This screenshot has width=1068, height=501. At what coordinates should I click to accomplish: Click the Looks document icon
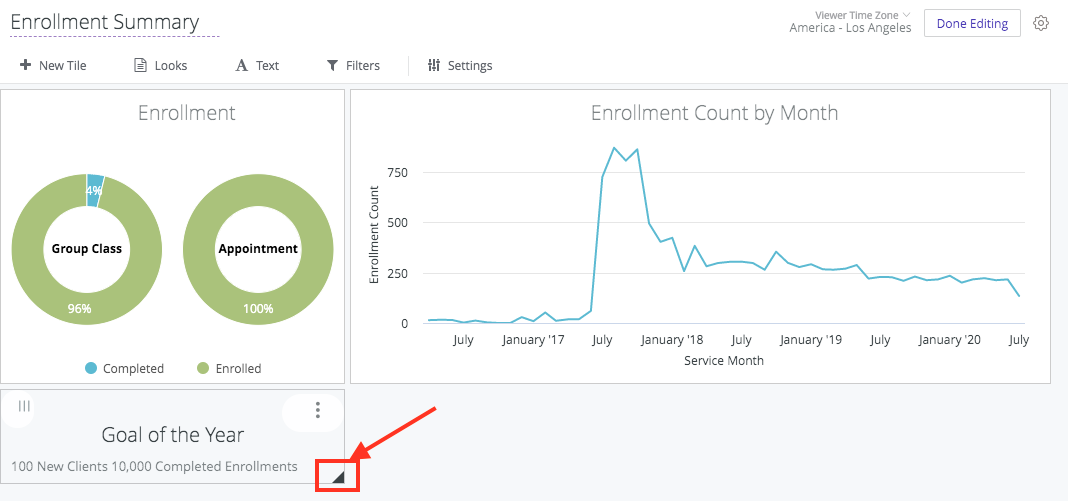click(141, 65)
